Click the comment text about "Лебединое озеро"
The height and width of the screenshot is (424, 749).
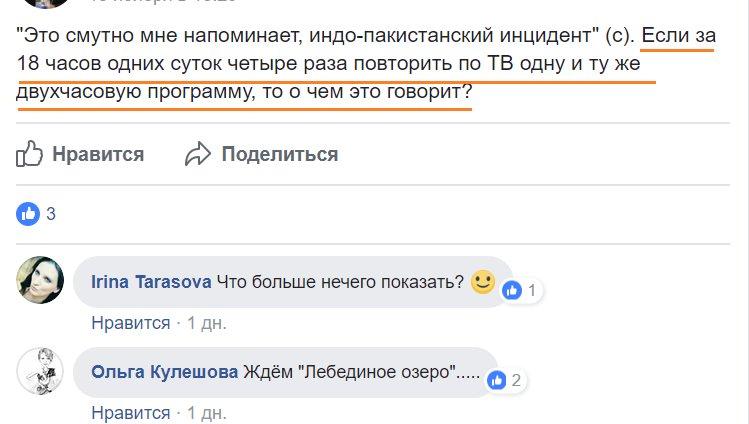coord(362,372)
